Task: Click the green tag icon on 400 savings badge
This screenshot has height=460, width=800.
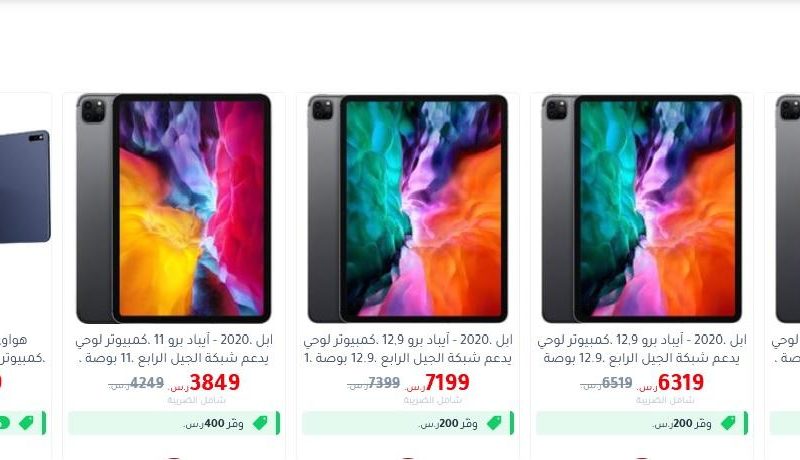Action: 260,423
